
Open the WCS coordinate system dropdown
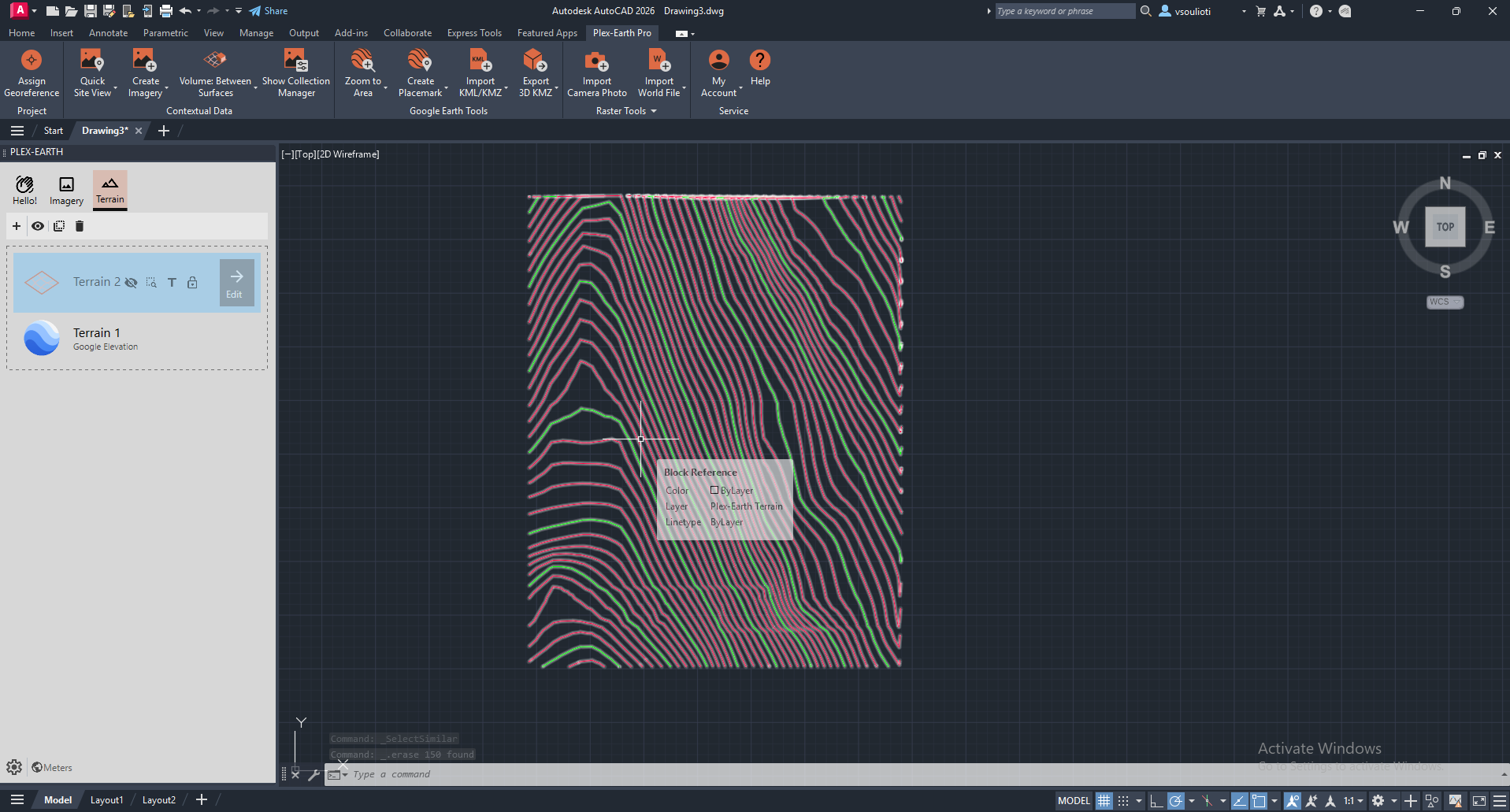pos(1445,302)
